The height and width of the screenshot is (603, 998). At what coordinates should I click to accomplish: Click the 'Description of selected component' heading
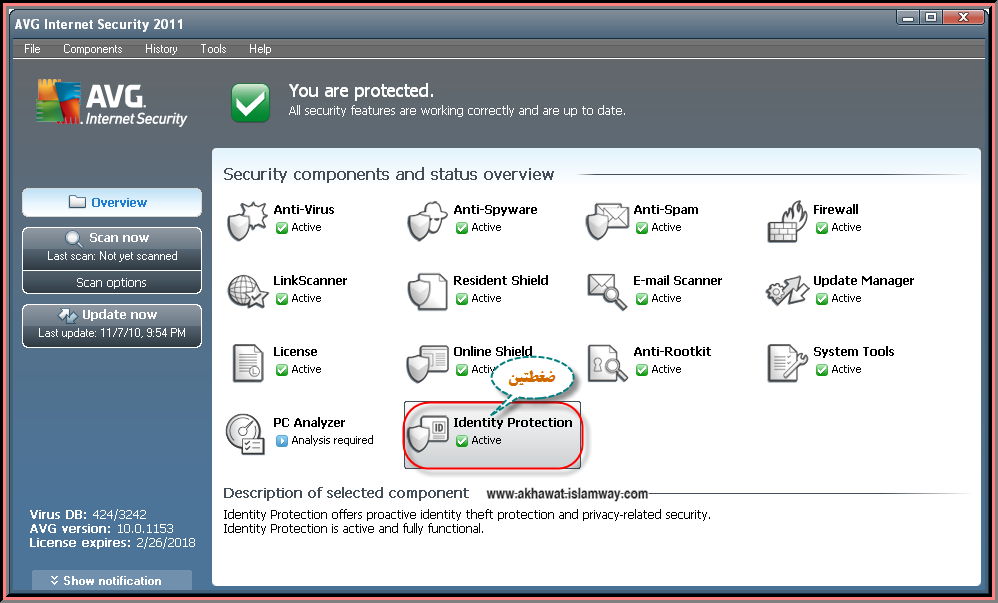coord(346,493)
